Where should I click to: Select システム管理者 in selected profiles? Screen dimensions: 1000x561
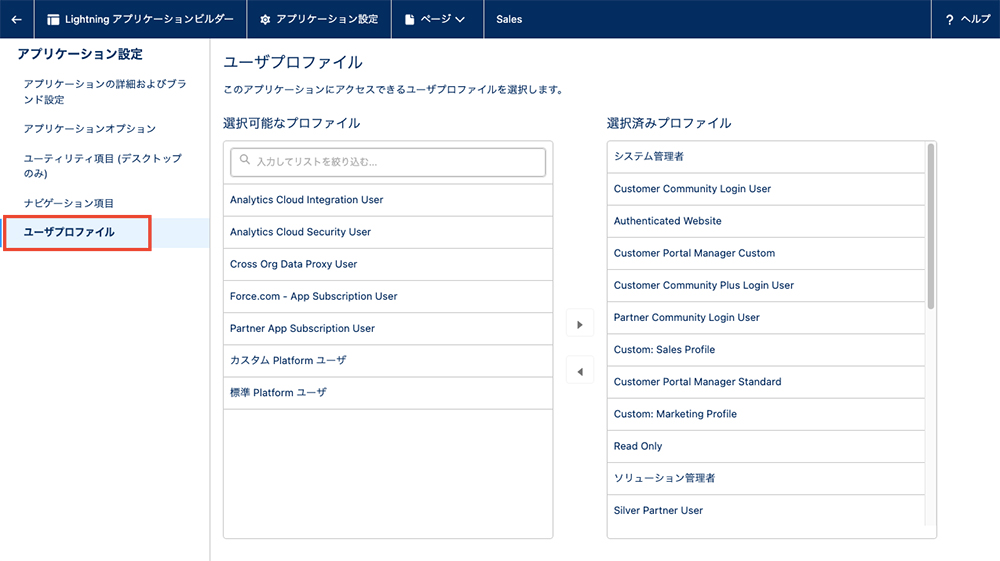766,156
